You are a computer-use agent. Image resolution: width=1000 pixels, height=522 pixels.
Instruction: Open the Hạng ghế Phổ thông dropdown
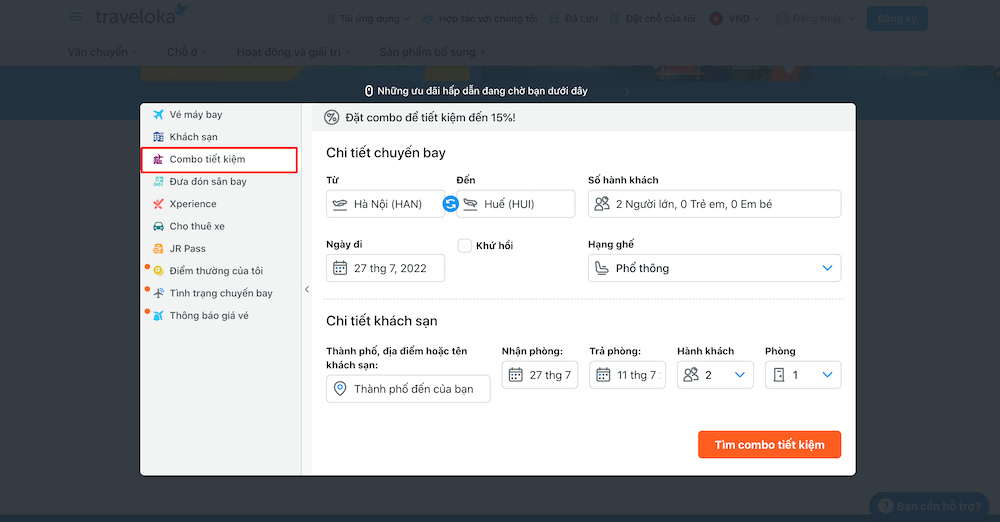pos(714,268)
